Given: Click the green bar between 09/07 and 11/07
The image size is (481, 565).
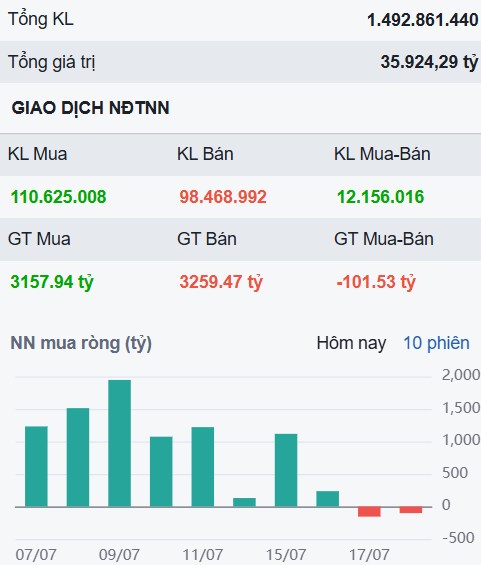Looking at the screenshot, I should 161,472.
